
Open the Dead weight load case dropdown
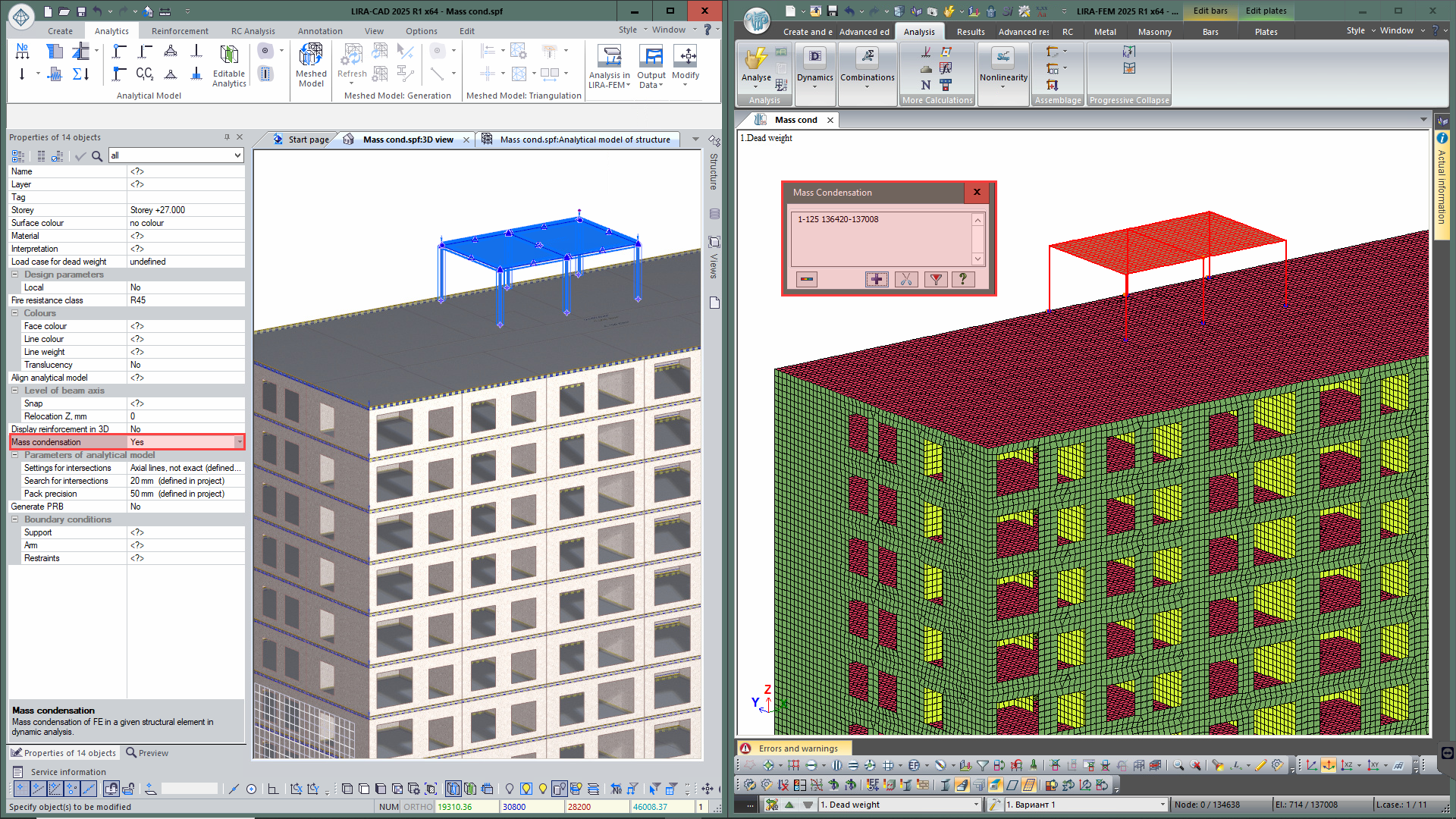pos(976,805)
